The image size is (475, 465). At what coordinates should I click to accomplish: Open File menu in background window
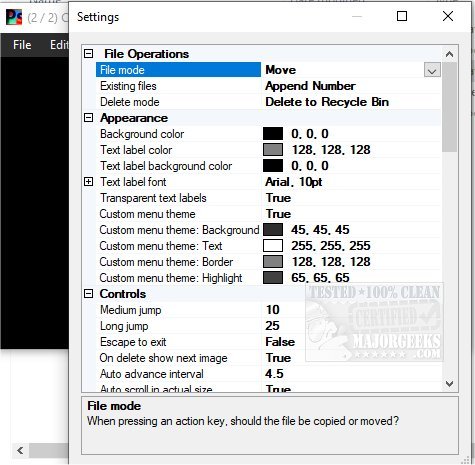22,45
